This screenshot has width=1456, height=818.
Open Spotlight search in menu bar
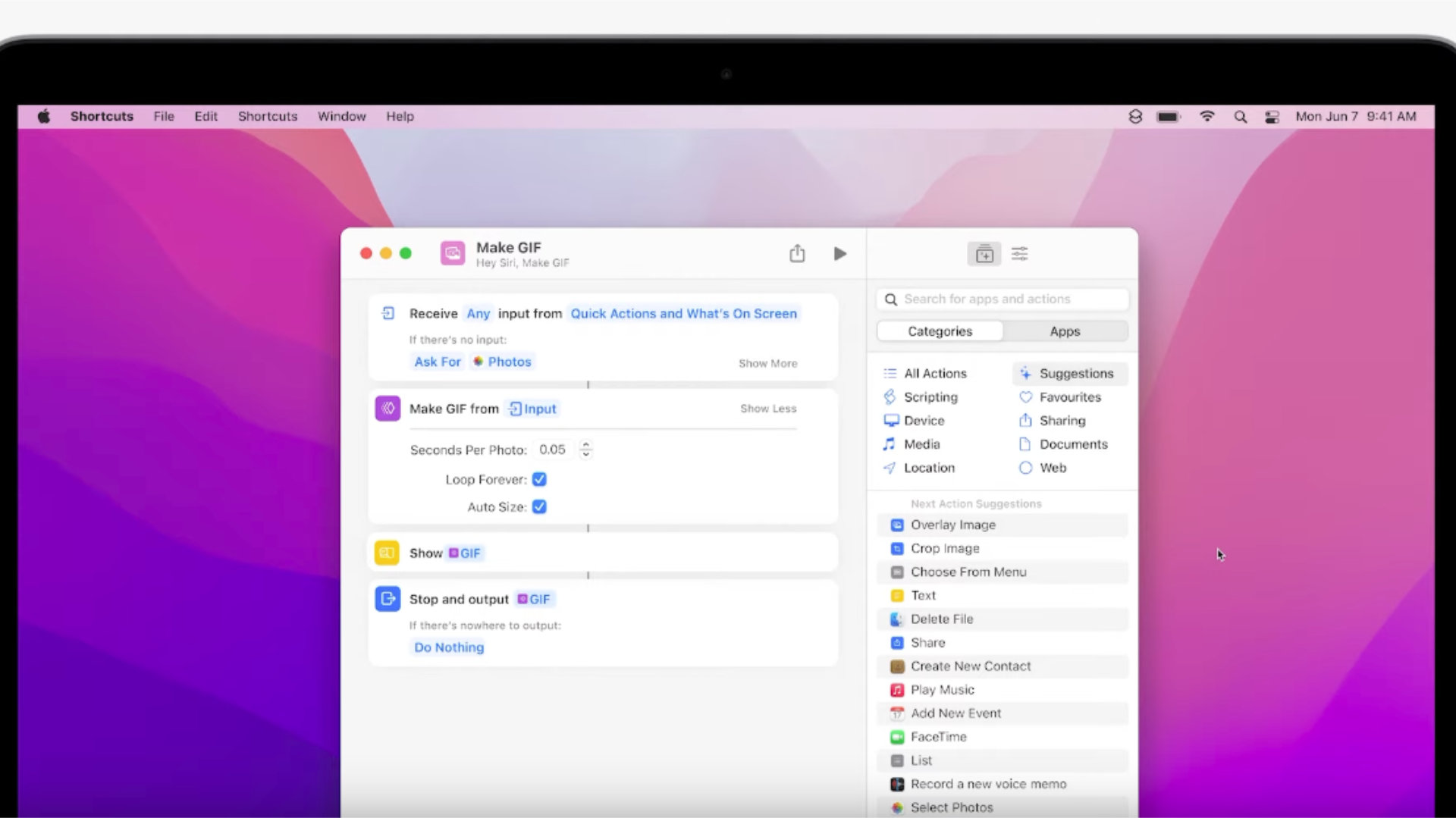[x=1241, y=117]
